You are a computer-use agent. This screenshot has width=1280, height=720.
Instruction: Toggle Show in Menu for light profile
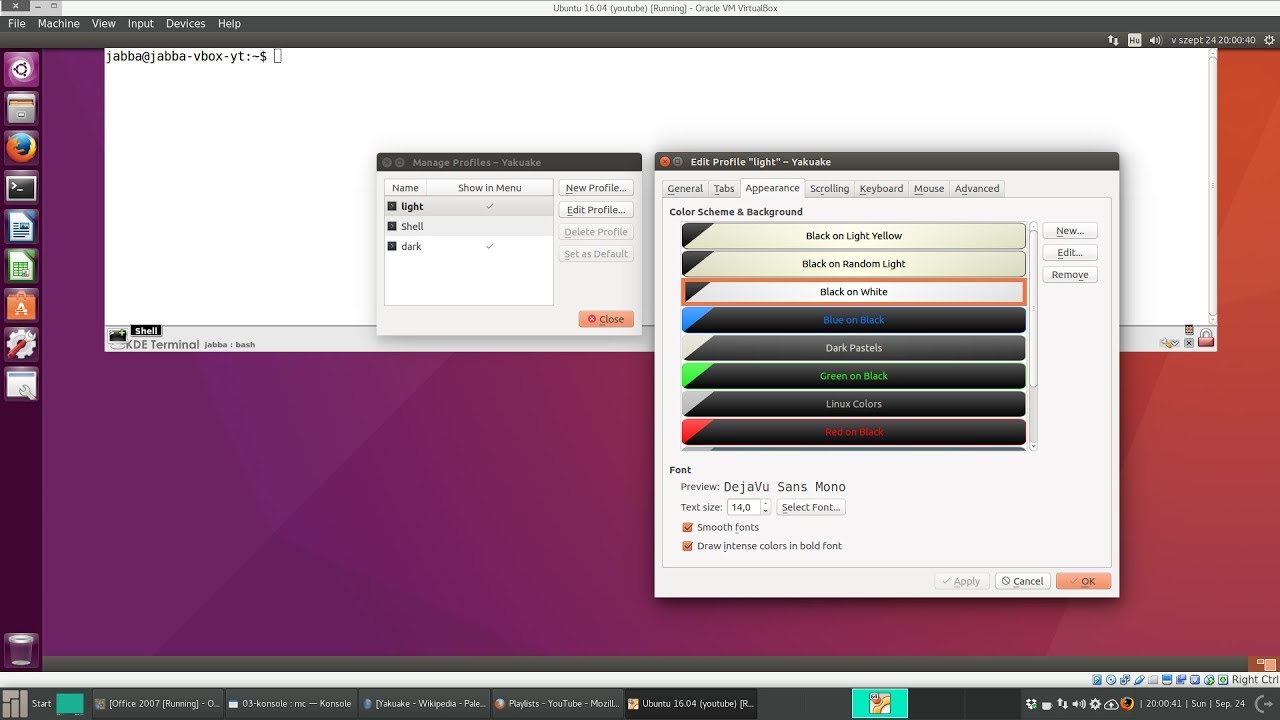point(490,206)
